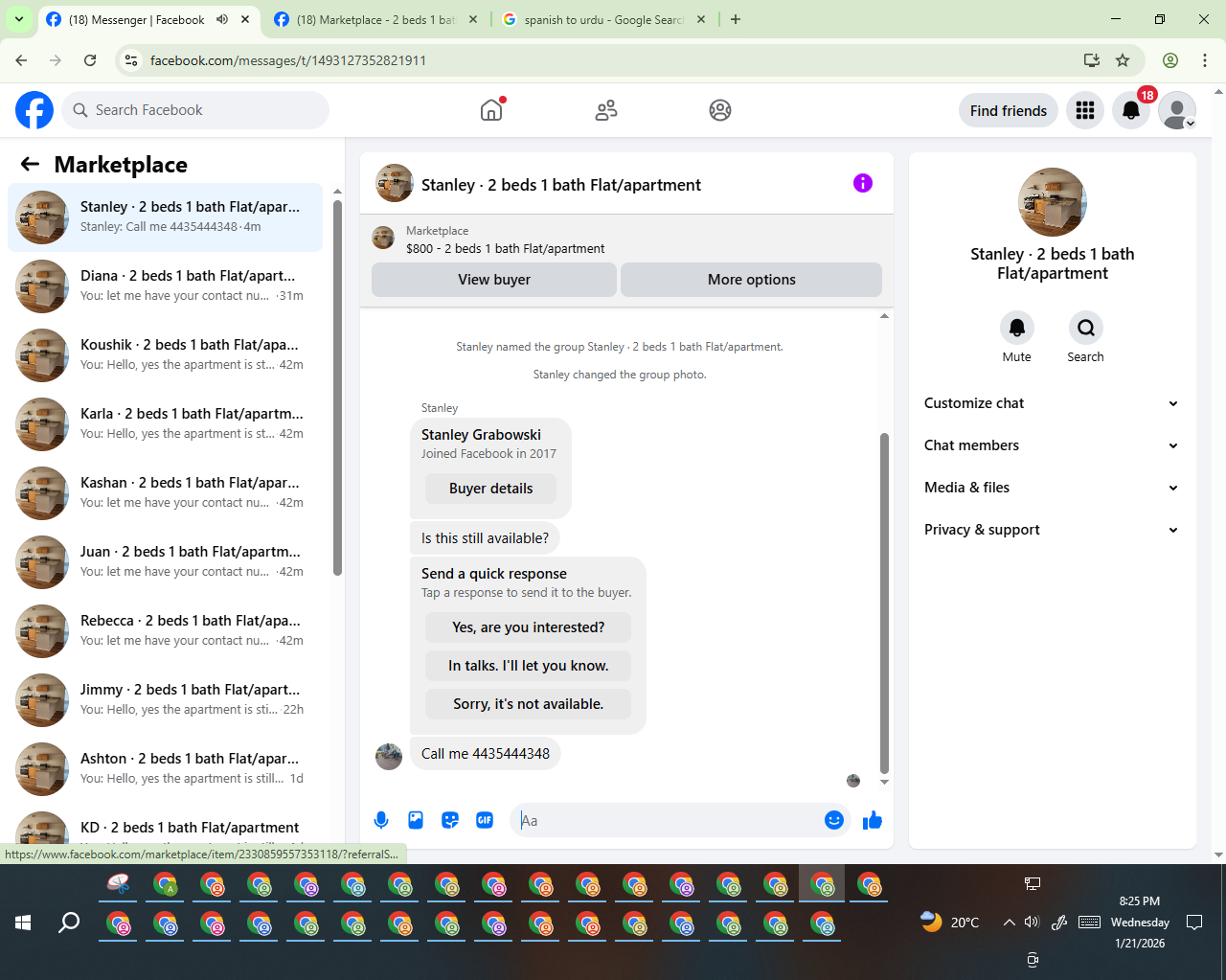The height and width of the screenshot is (980, 1226).
Task: Expand Chat members section
Action: (1052, 445)
